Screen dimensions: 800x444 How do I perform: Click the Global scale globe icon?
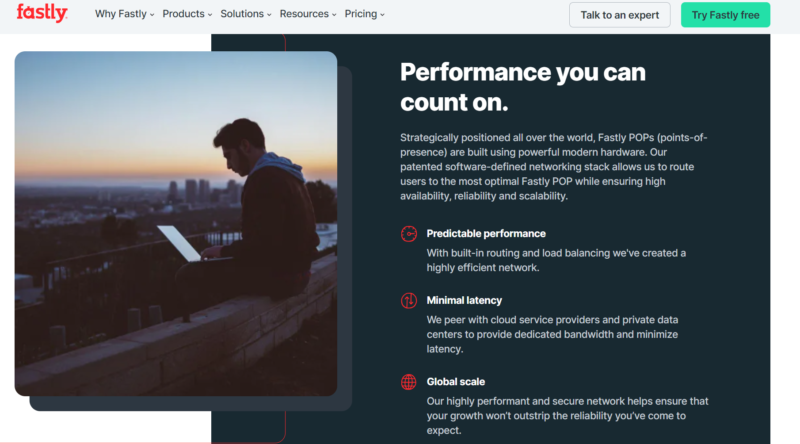(x=408, y=381)
